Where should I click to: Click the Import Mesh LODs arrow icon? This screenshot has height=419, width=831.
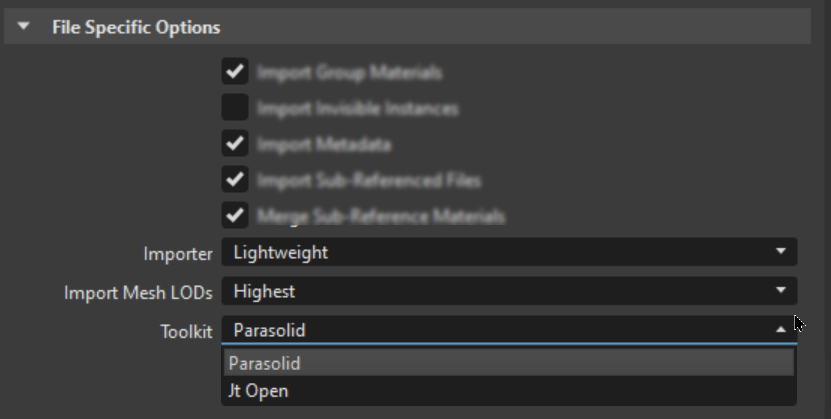[x=781, y=292]
